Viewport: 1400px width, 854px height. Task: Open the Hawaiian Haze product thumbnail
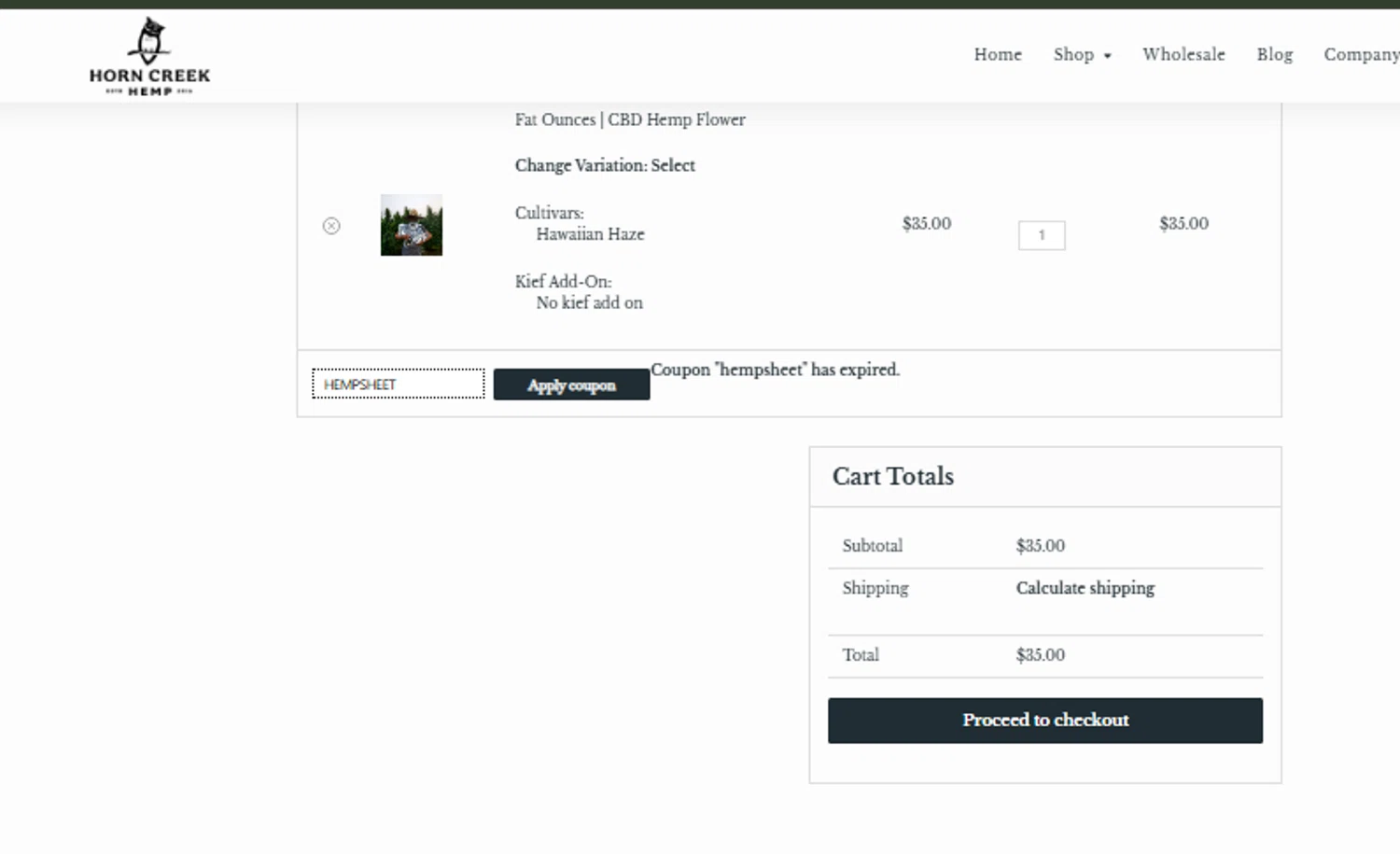[412, 225]
